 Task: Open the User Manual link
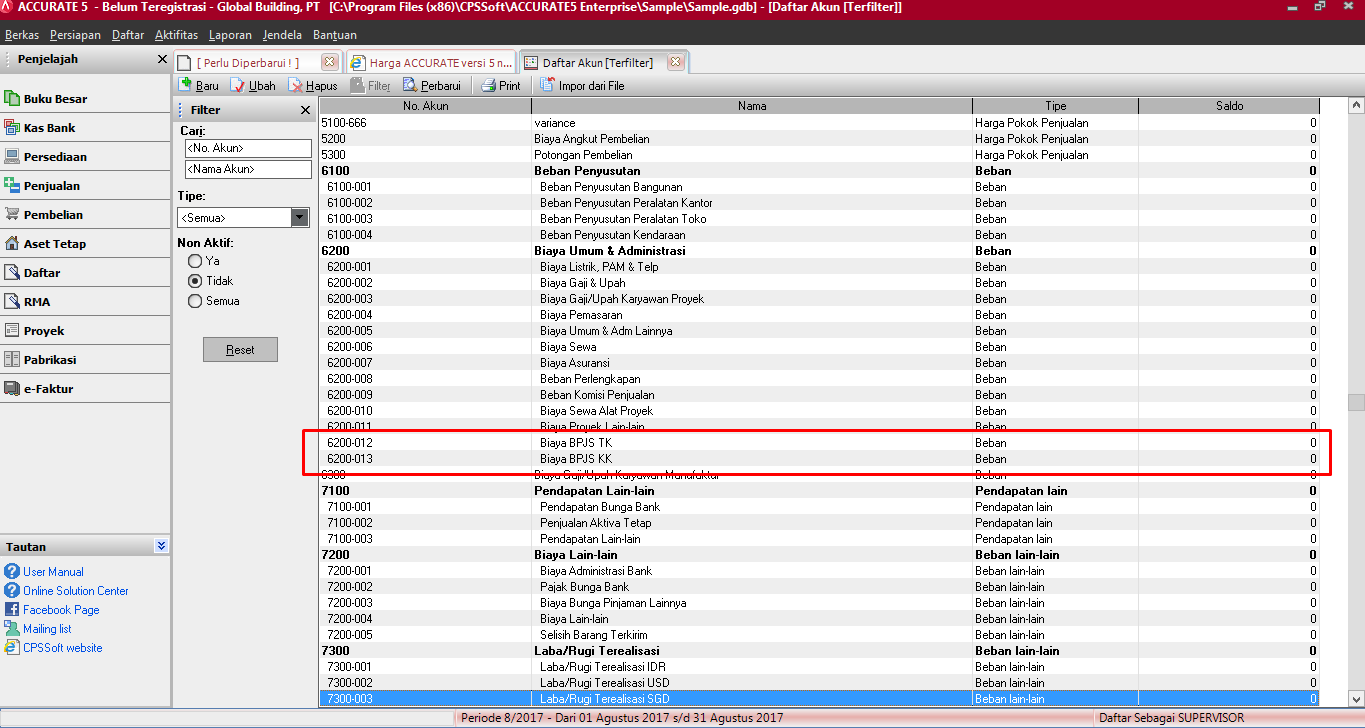53,572
